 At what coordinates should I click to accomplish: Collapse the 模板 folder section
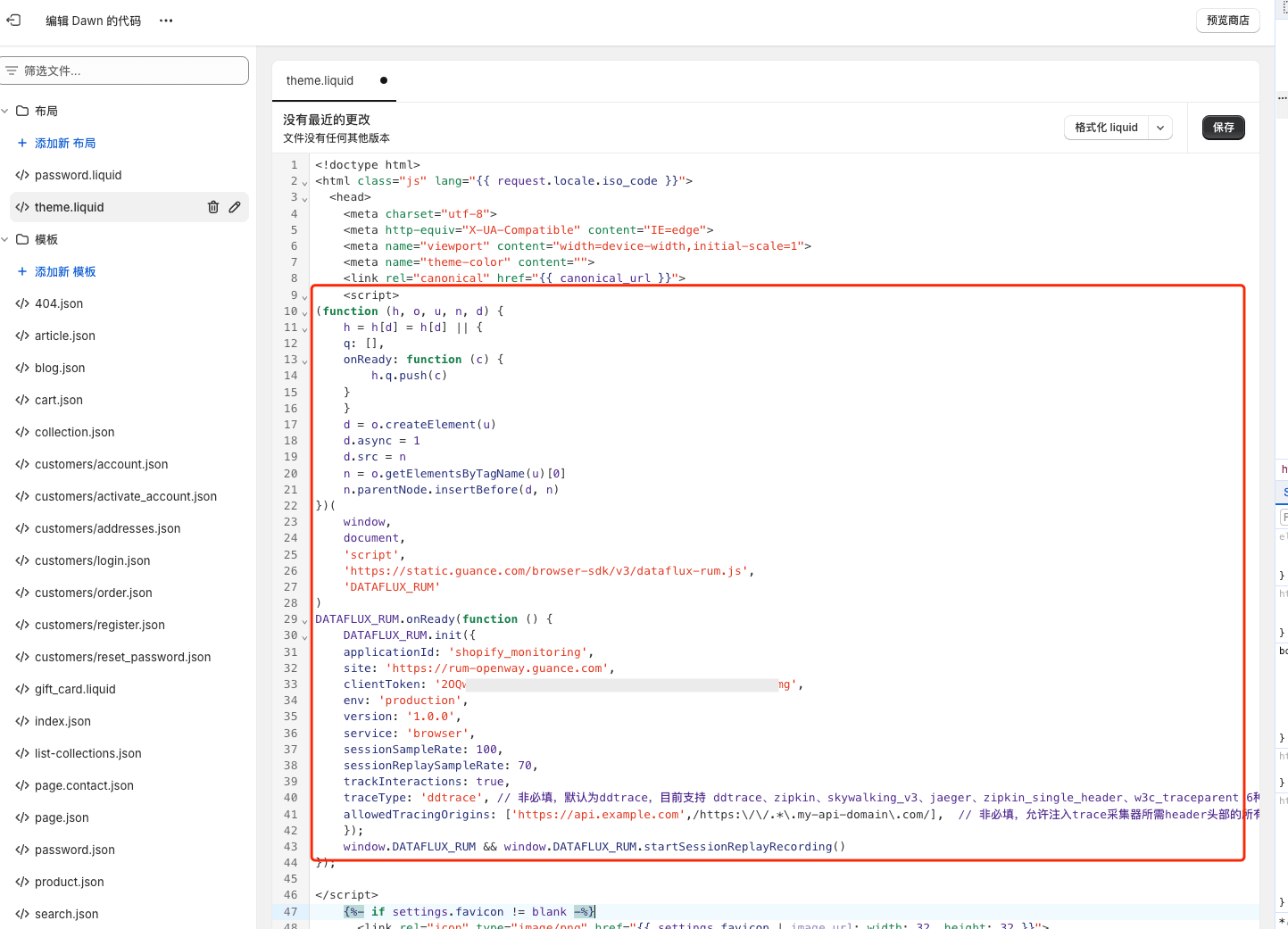5,239
